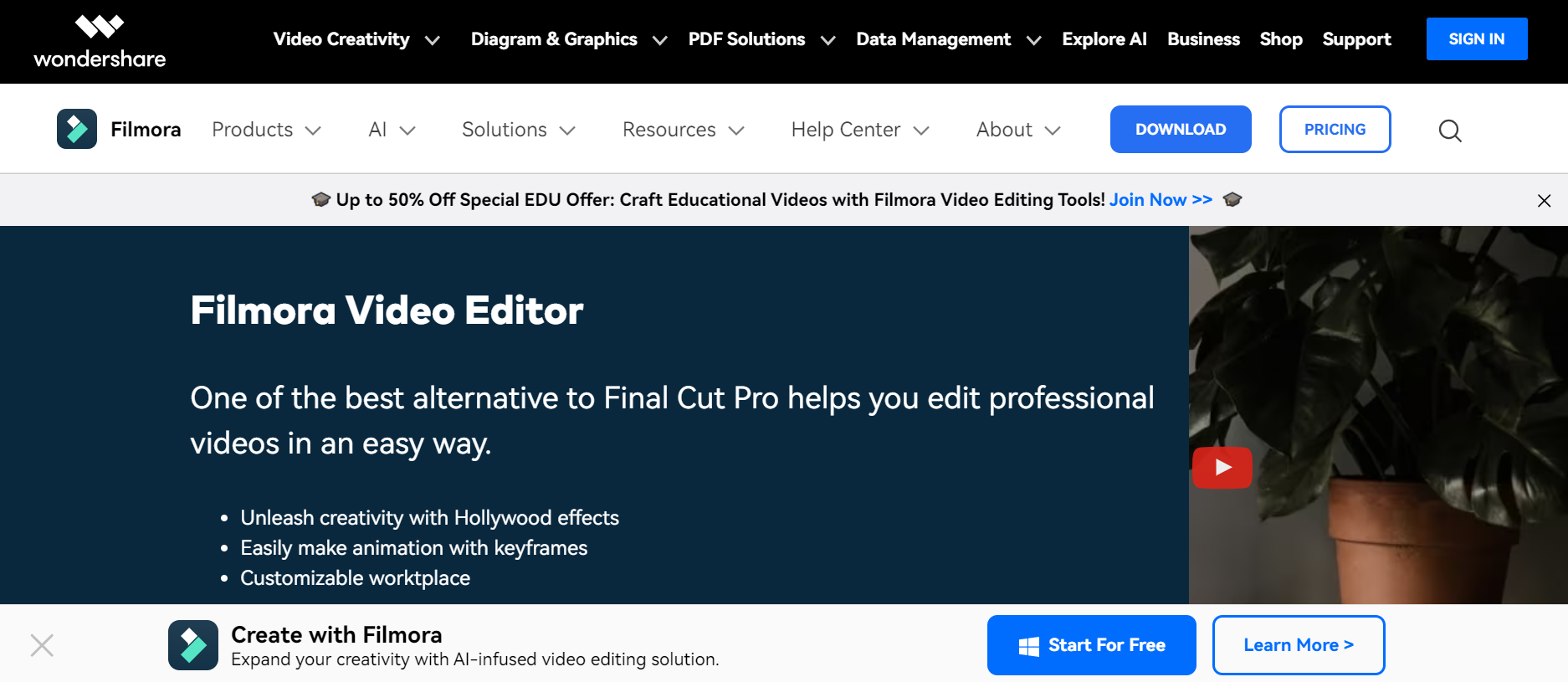
Task: Open the search magnifier icon
Action: 1450,131
